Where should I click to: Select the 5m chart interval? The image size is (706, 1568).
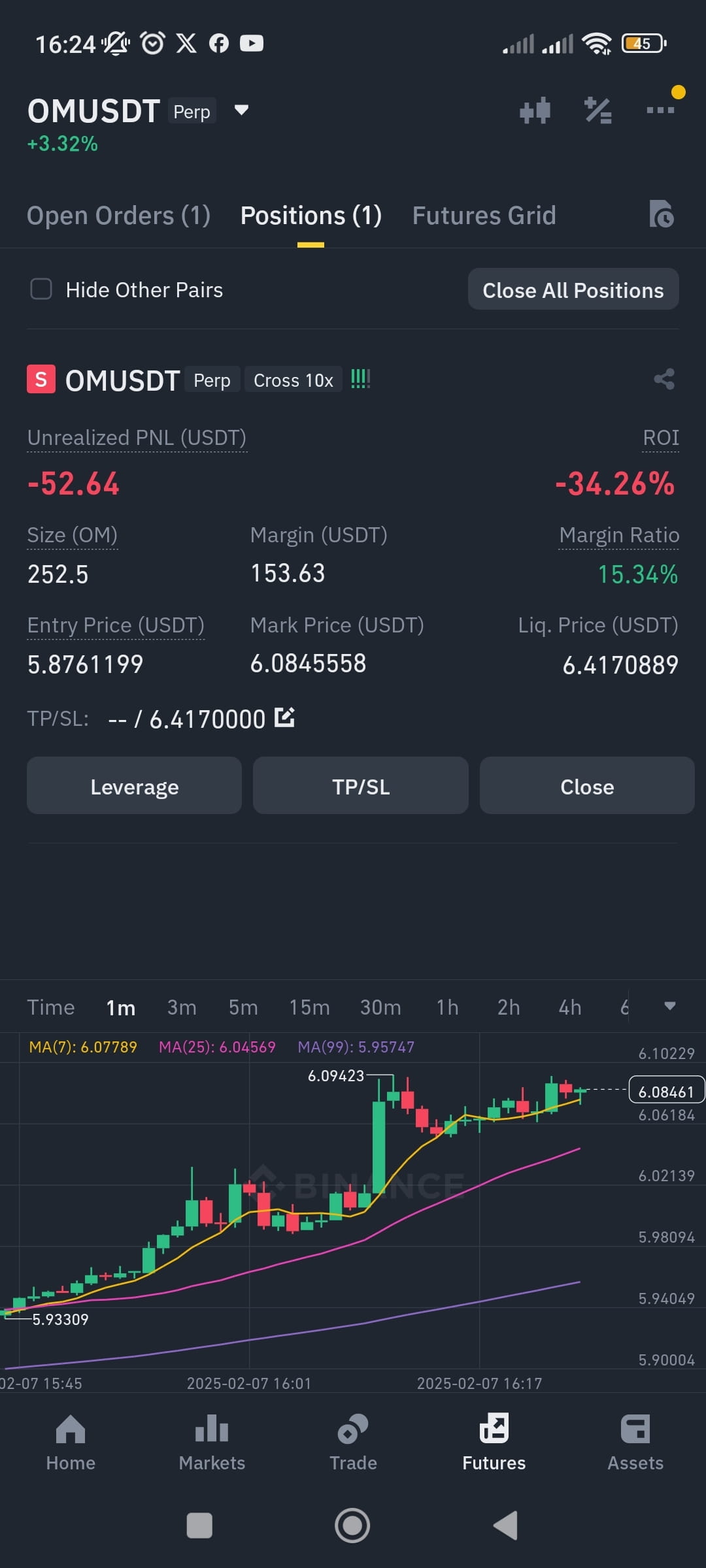[x=243, y=1007]
